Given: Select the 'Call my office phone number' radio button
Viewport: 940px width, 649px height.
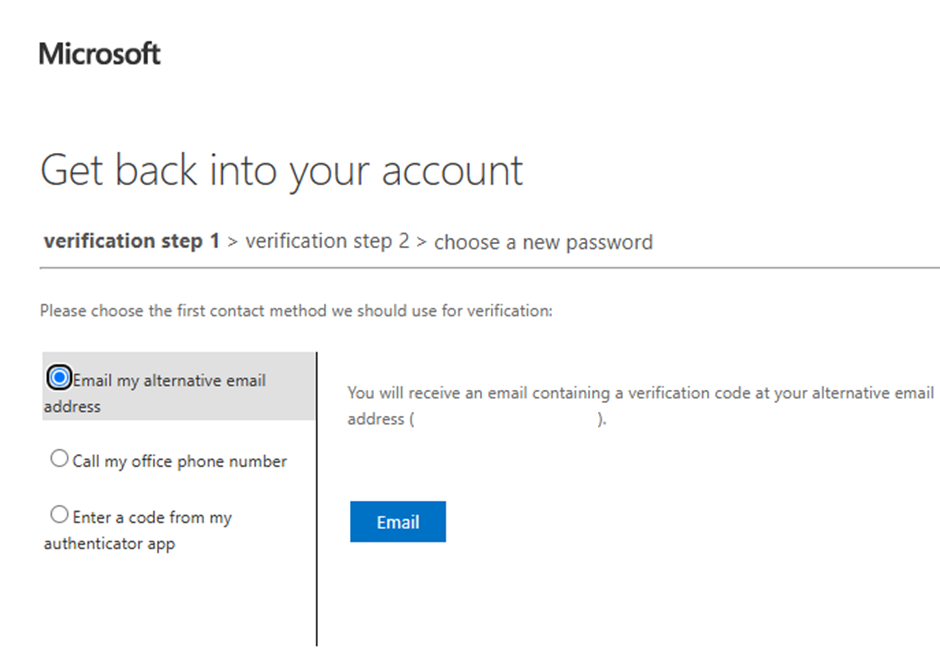Looking at the screenshot, I should 59,458.
